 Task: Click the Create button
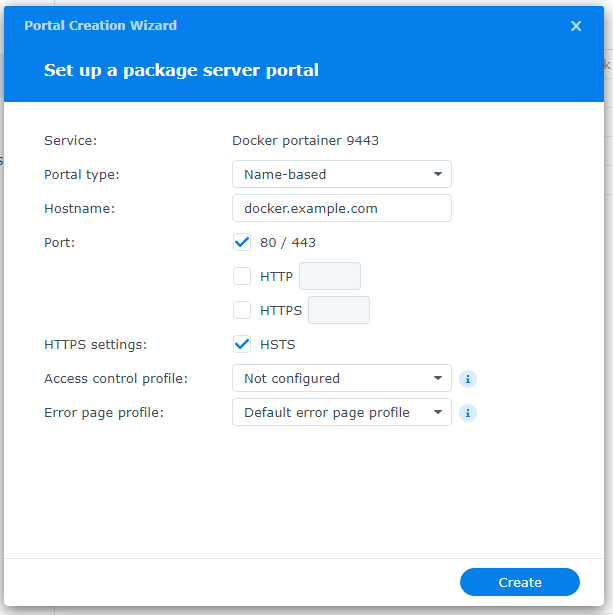[520, 582]
